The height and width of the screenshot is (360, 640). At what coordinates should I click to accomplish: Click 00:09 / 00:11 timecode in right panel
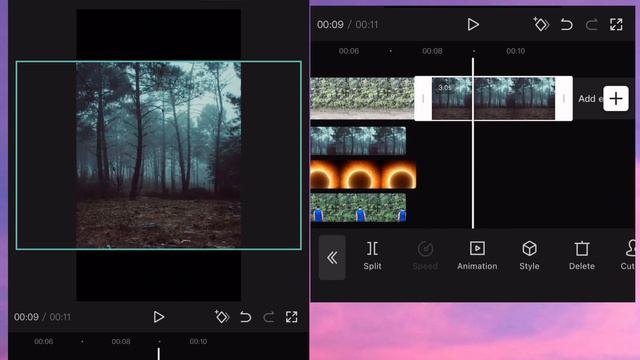(x=347, y=24)
